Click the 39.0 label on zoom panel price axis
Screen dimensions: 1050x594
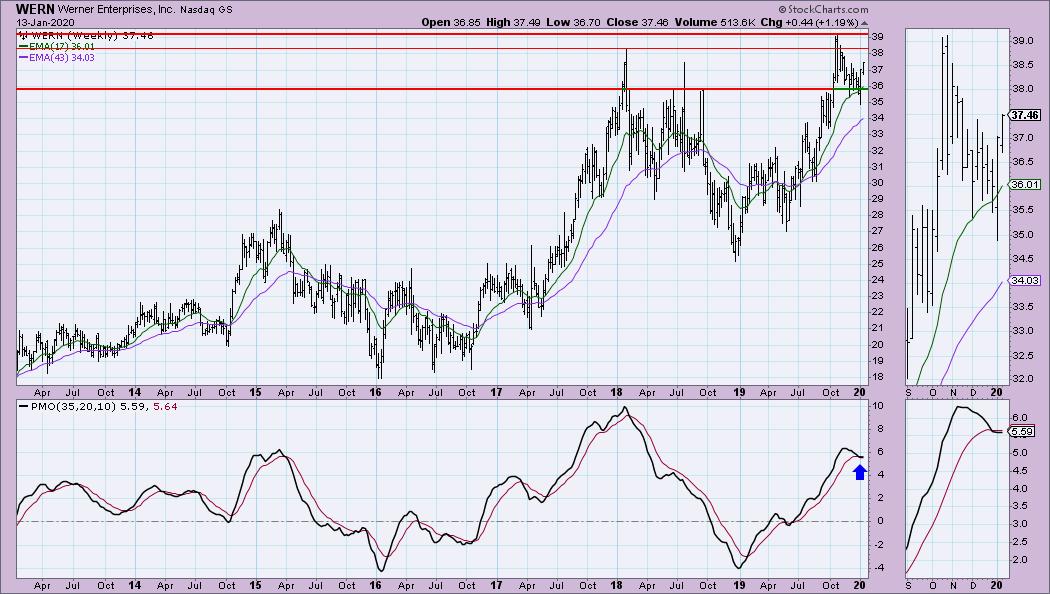(x=1023, y=41)
